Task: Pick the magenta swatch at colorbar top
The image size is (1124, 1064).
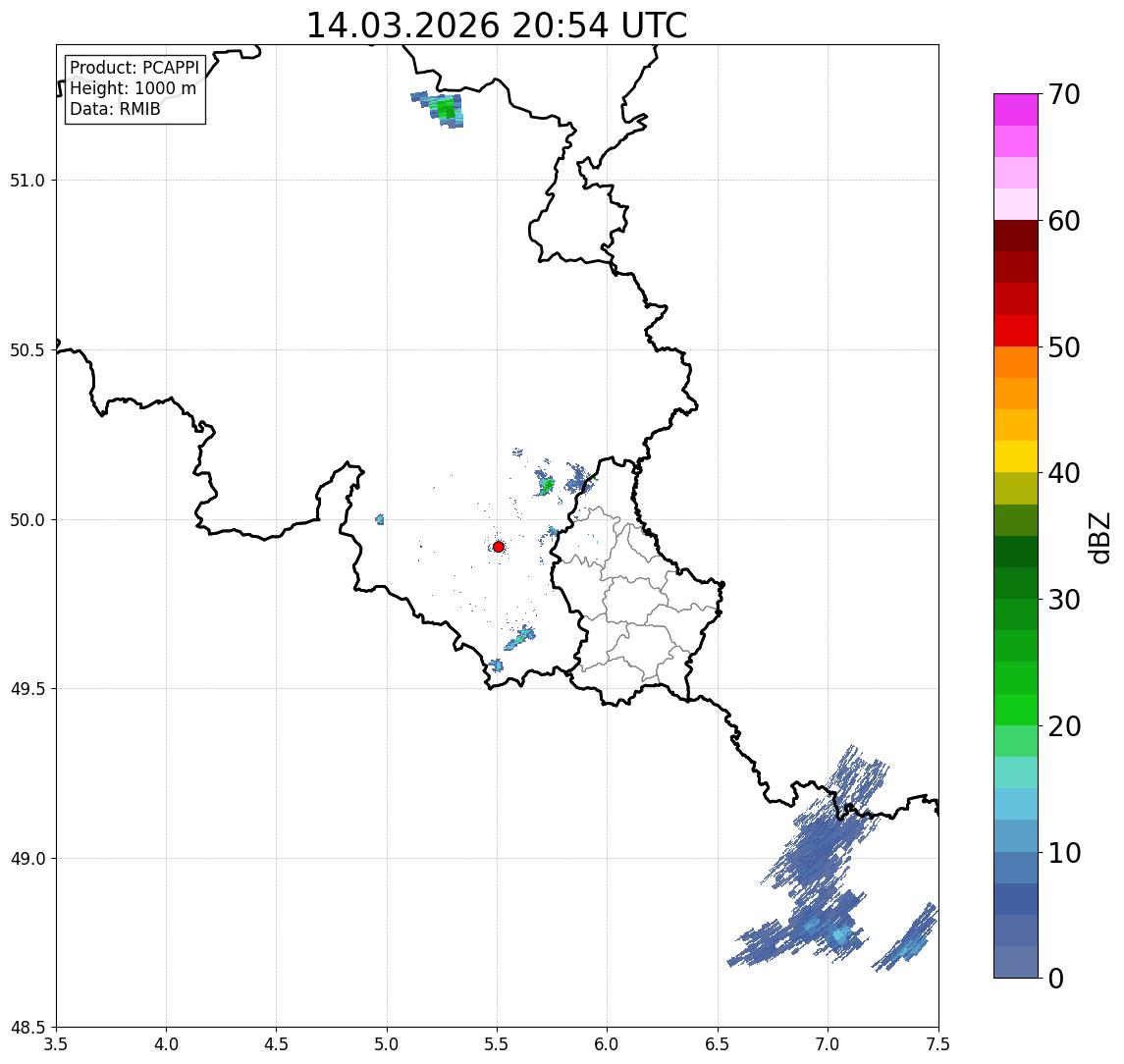Action: 1016,110
